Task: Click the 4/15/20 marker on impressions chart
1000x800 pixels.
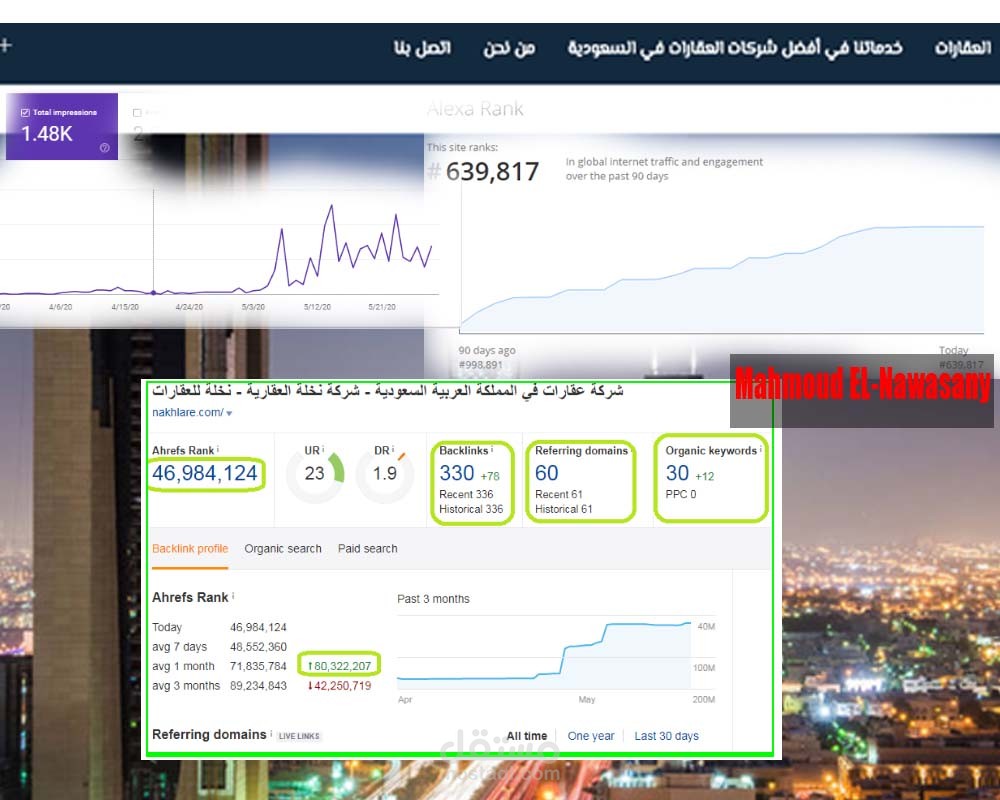Action: (x=125, y=307)
